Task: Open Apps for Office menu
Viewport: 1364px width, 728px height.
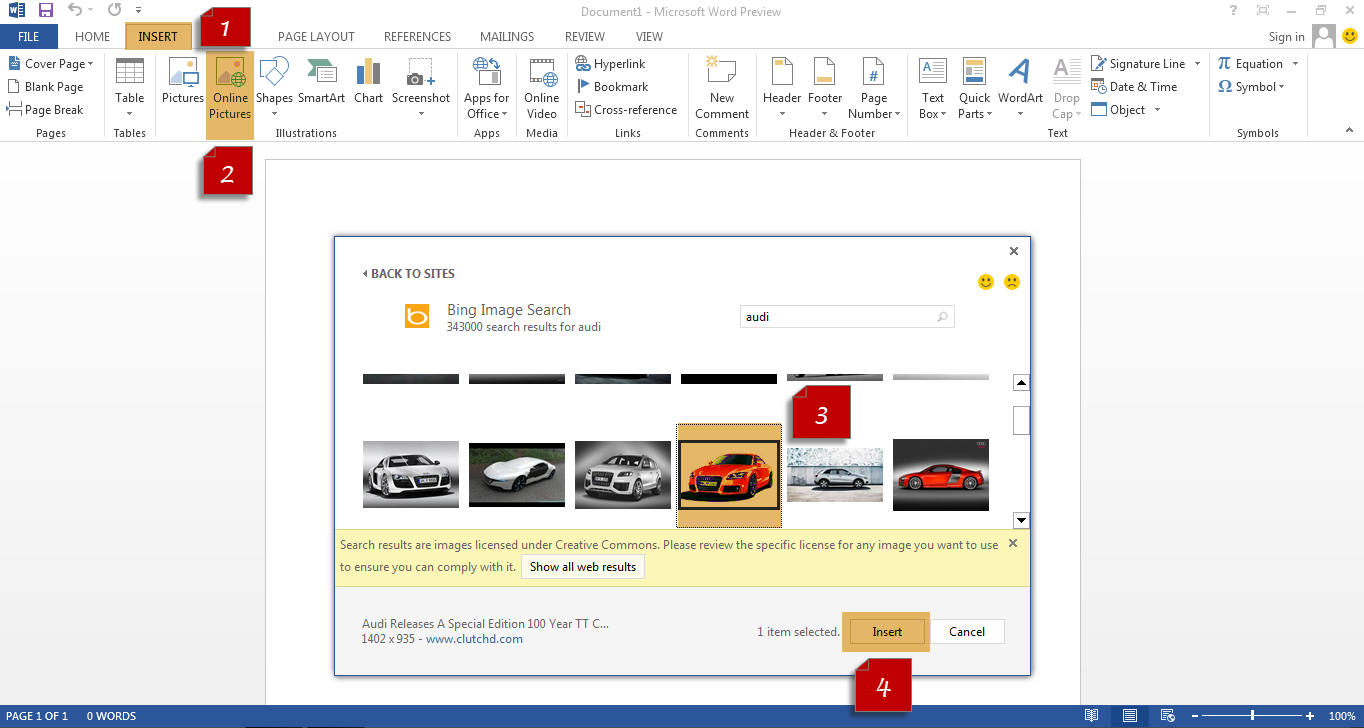Action: pyautogui.click(x=487, y=88)
